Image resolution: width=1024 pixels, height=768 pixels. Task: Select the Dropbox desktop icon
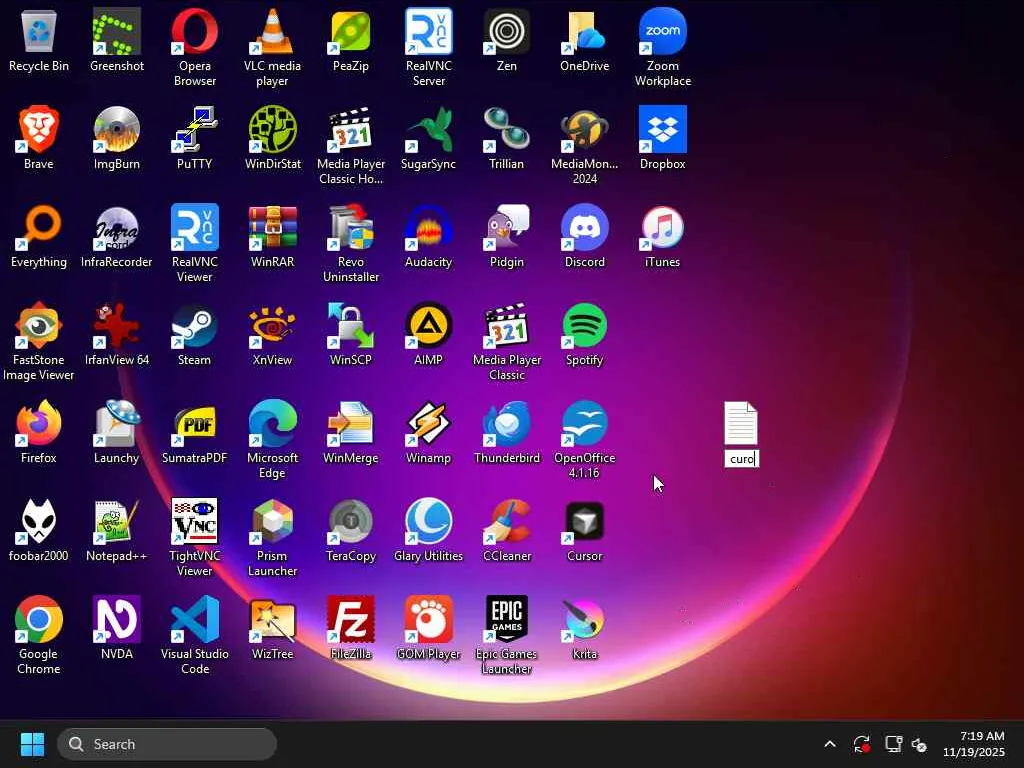pyautogui.click(x=663, y=130)
